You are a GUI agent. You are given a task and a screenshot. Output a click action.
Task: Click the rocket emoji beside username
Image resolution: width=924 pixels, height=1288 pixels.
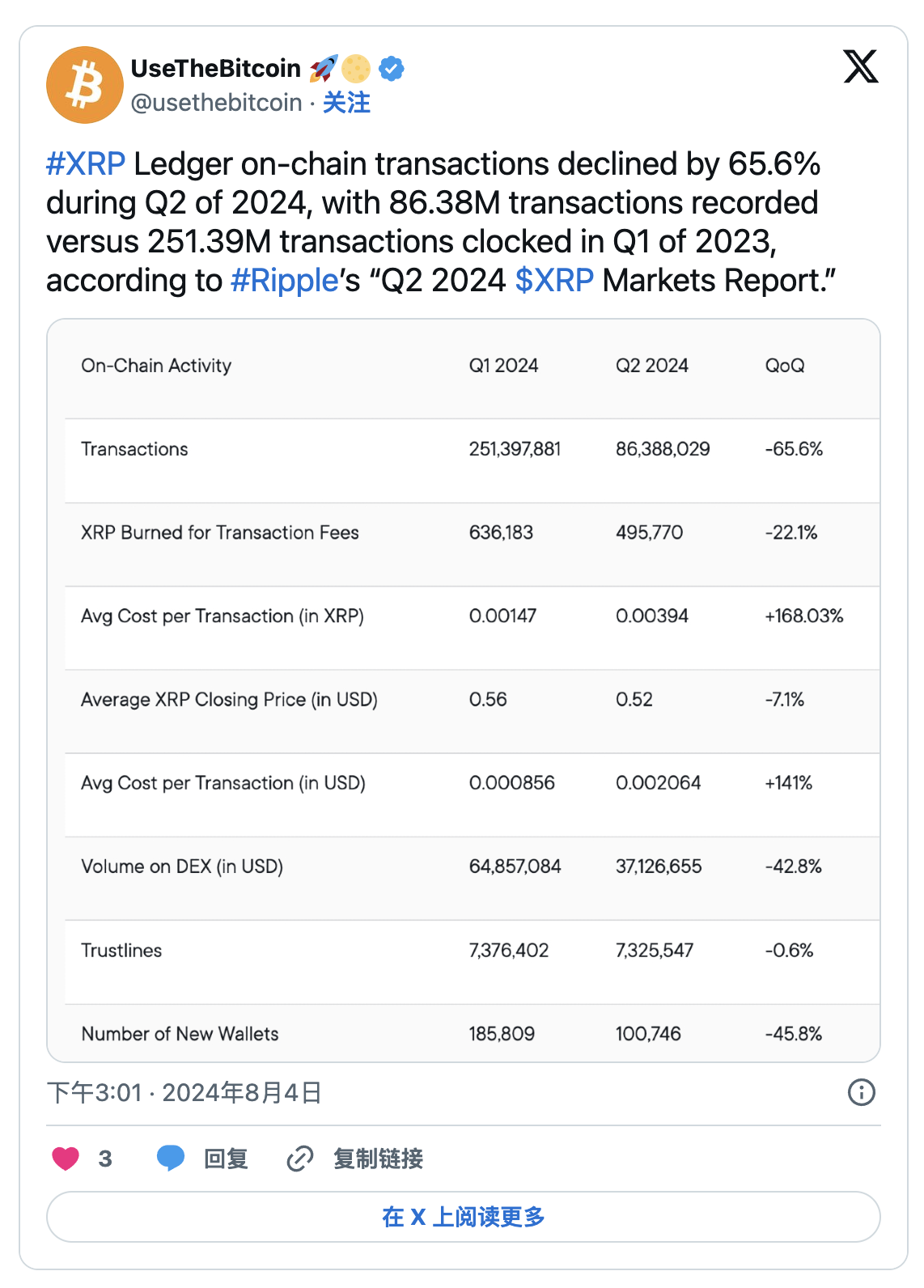pyautogui.click(x=324, y=69)
